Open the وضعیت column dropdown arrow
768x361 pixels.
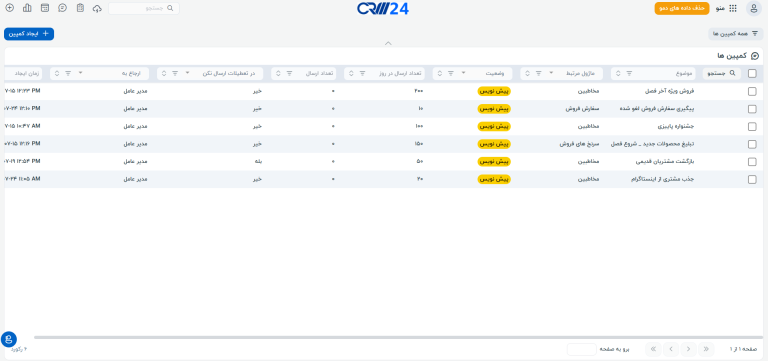[x=464, y=73]
